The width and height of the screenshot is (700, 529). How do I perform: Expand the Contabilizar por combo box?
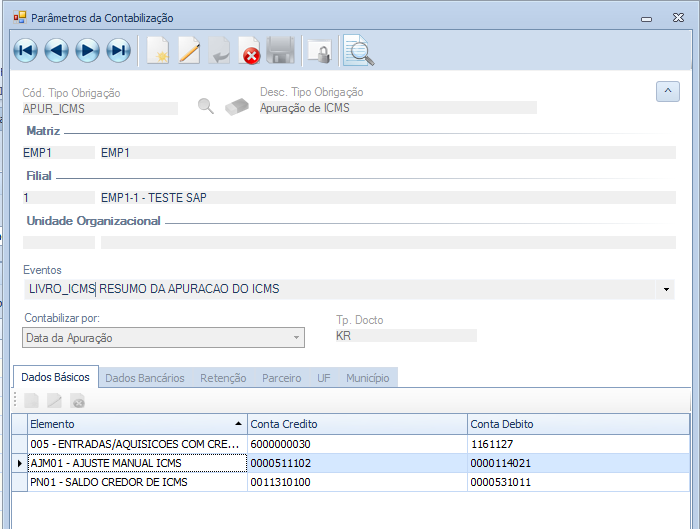tap(296, 338)
